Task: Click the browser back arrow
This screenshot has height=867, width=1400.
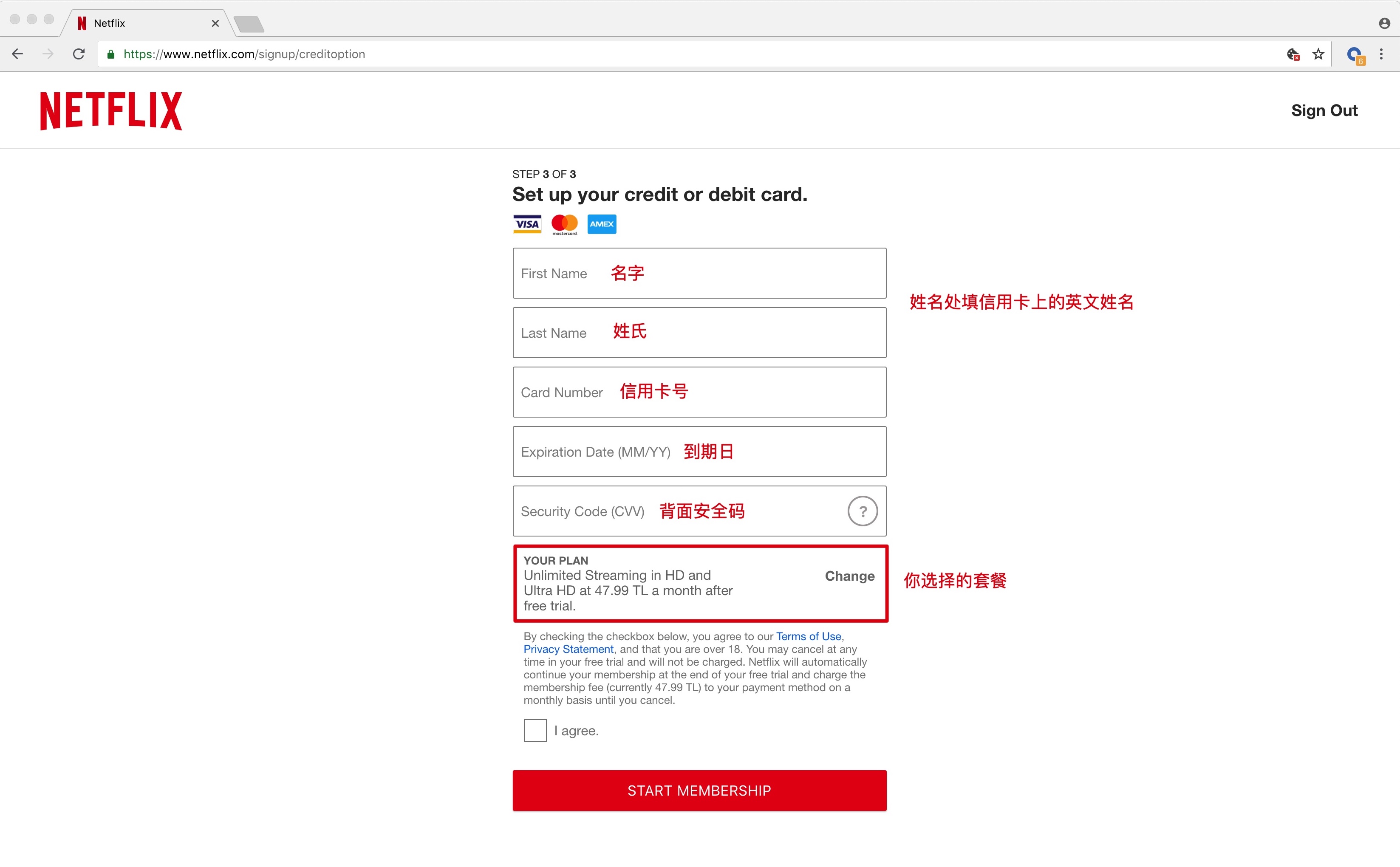Action: (x=18, y=54)
